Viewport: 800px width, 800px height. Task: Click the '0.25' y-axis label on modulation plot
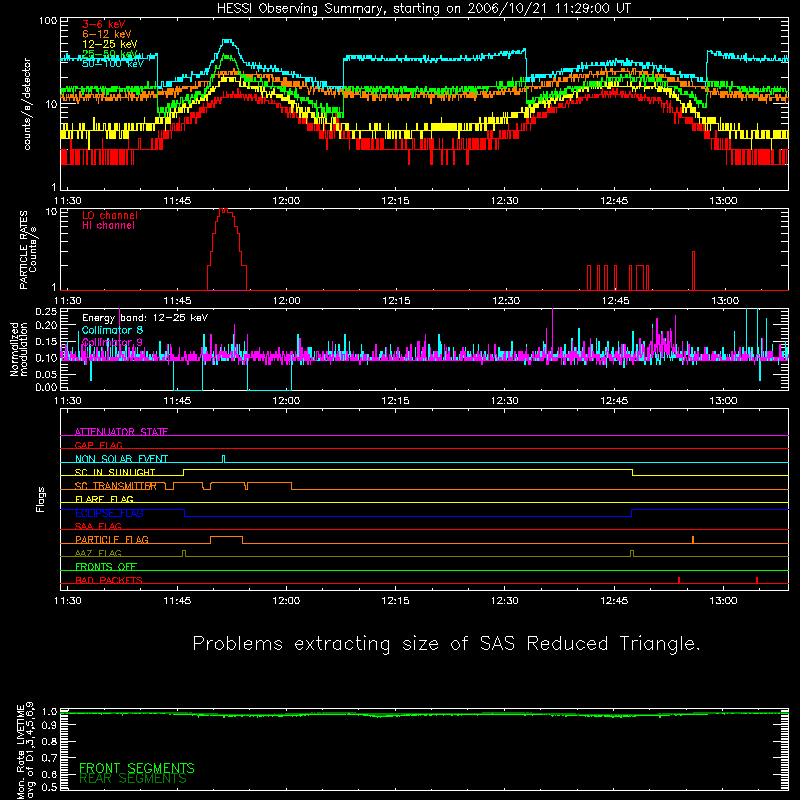(46, 312)
